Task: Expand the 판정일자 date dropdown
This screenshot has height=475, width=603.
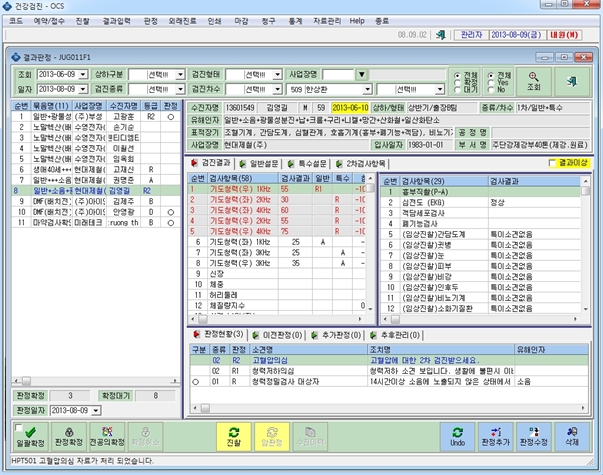Action: coord(96,411)
